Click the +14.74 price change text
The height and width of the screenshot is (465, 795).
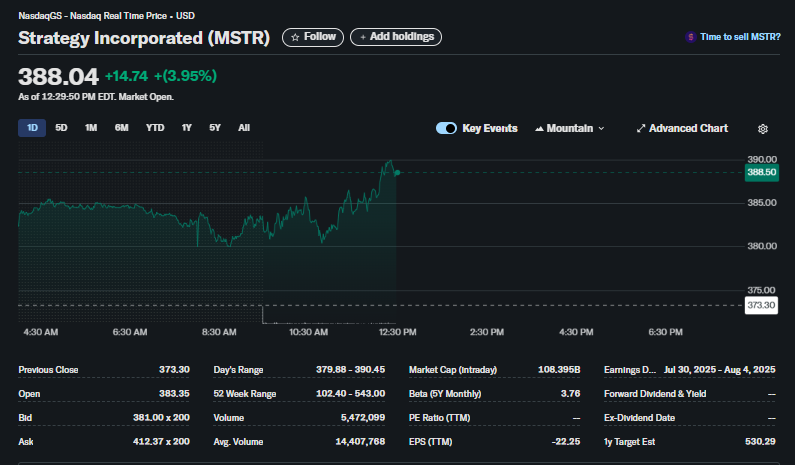[x=126, y=76]
